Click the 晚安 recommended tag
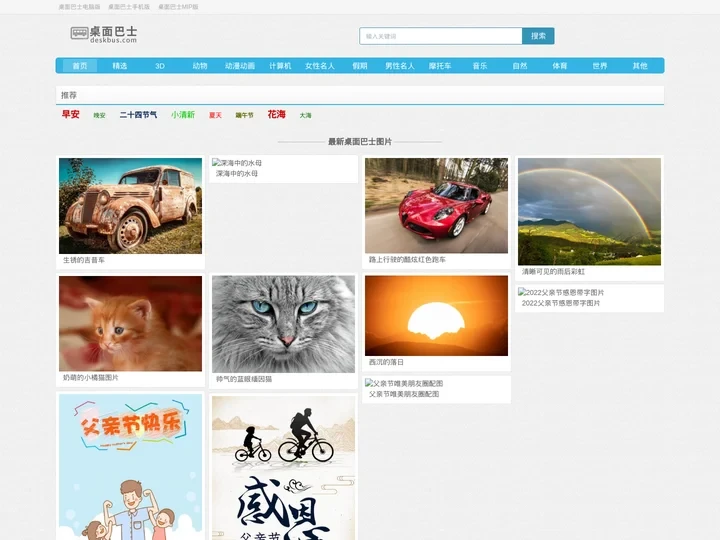720x540 pixels. [x=99, y=115]
